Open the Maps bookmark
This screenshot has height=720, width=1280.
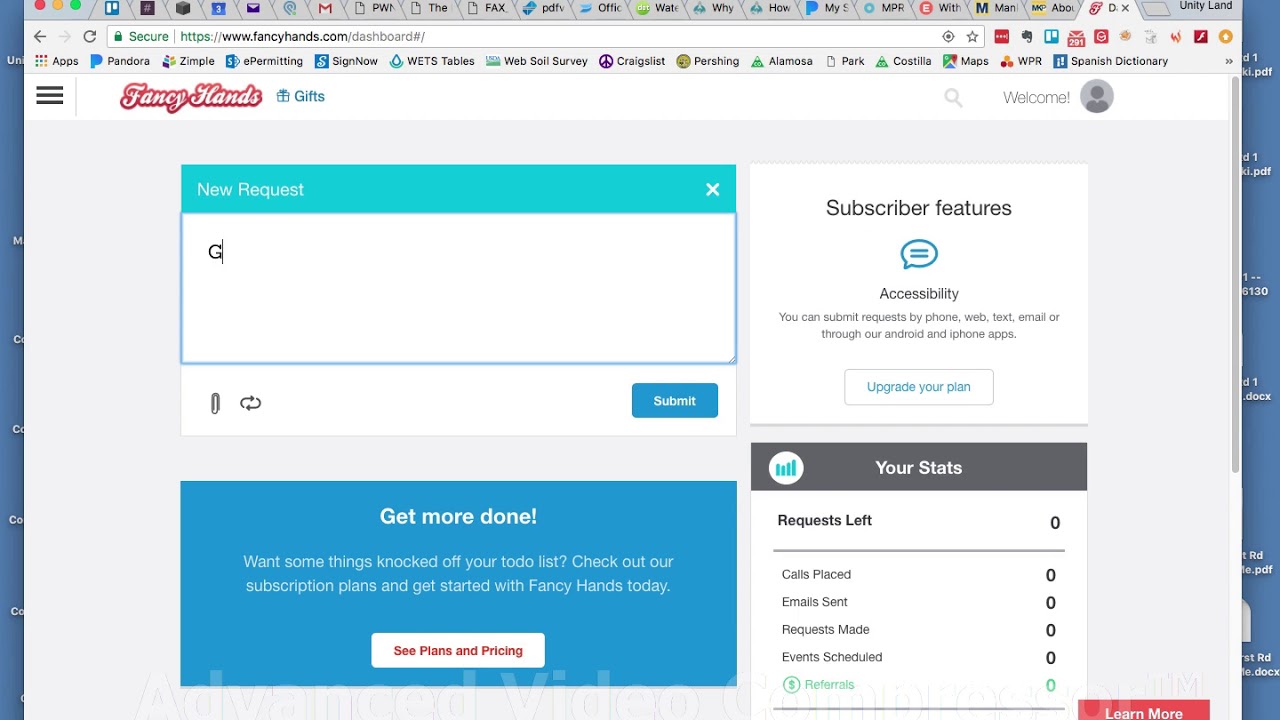[966, 61]
